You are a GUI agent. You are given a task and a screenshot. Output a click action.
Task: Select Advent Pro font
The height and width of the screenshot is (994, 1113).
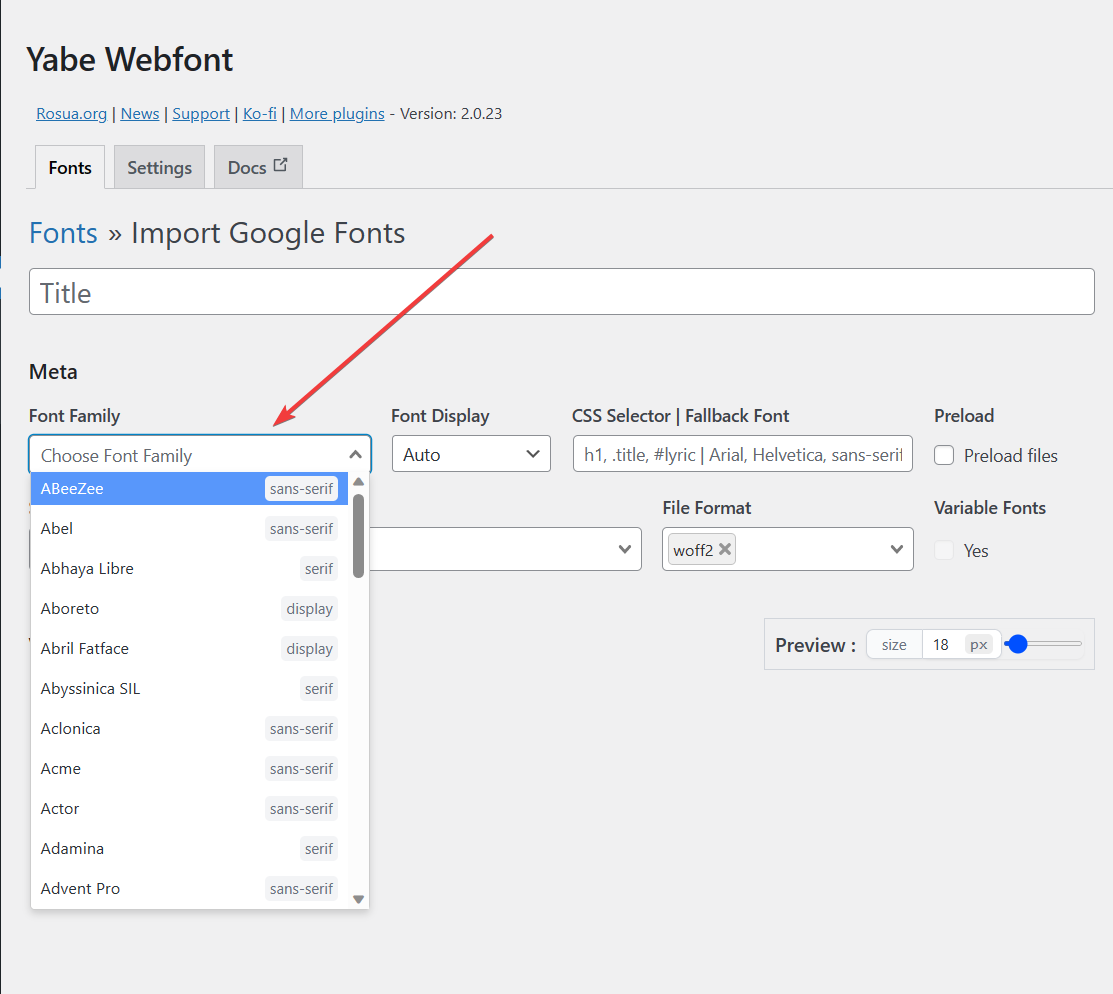click(x=189, y=888)
